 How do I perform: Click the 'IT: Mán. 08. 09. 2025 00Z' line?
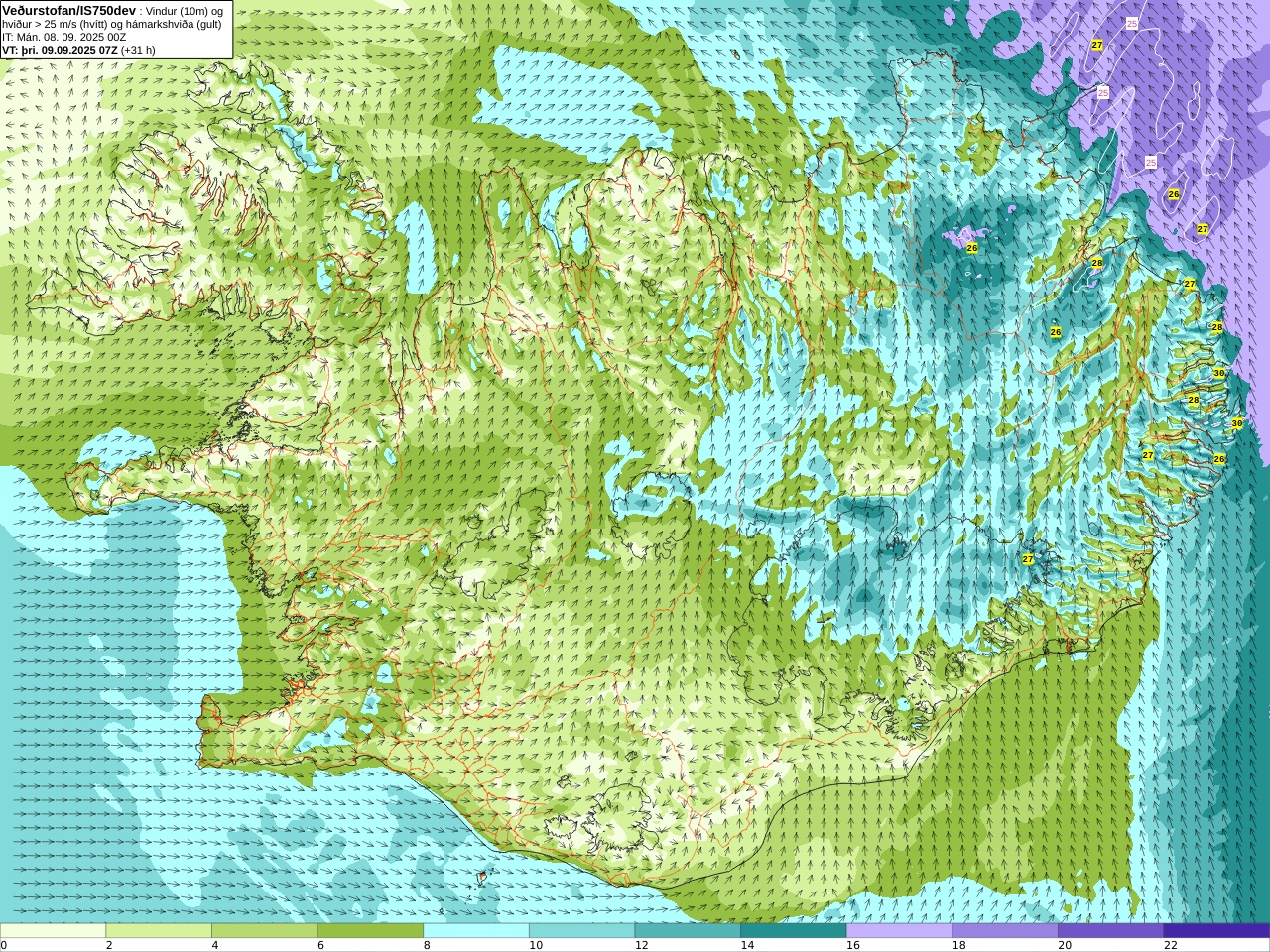point(63,37)
